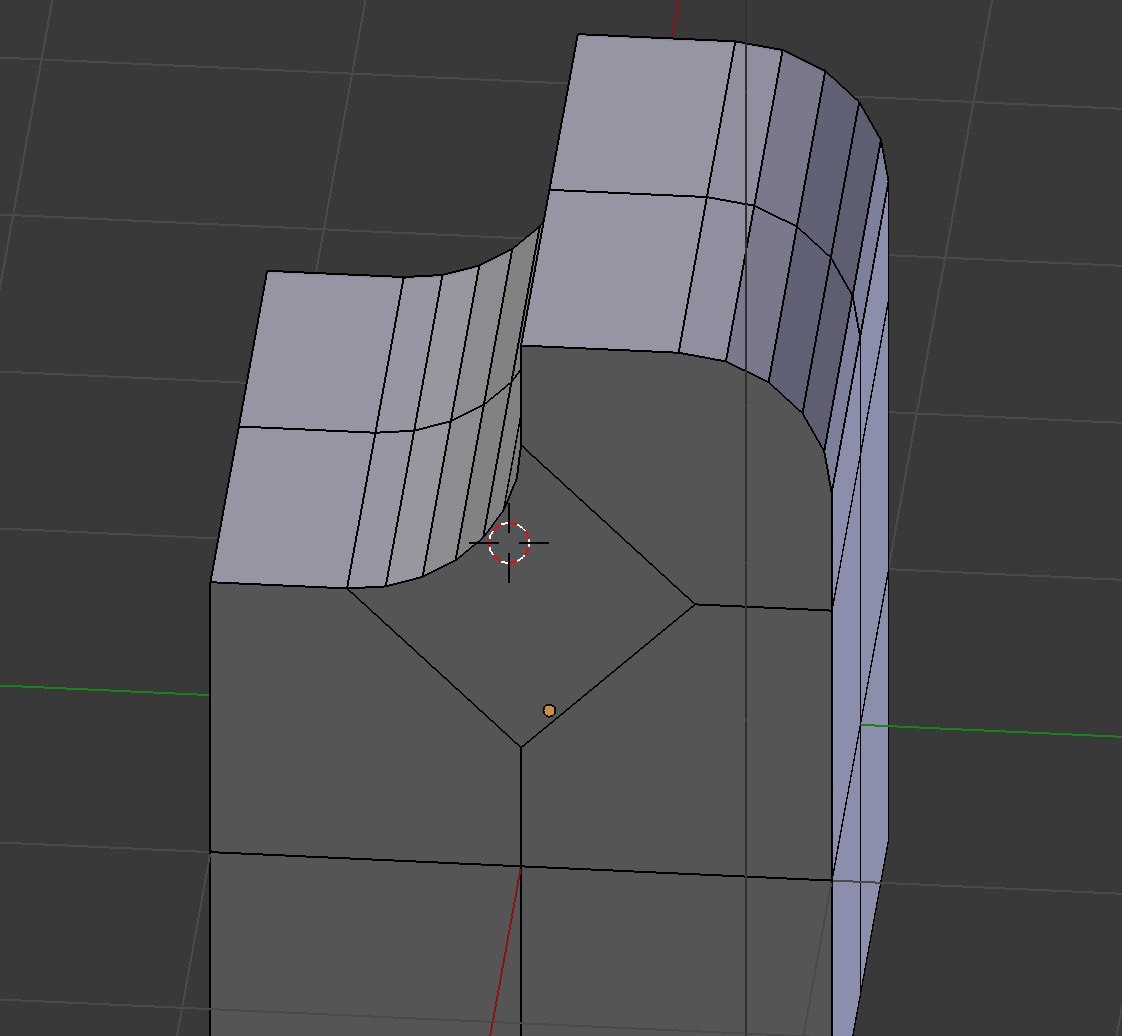The height and width of the screenshot is (1036, 1122).
Task: Select the right corner vertex of the diamond face
Action: pos(696,605)
